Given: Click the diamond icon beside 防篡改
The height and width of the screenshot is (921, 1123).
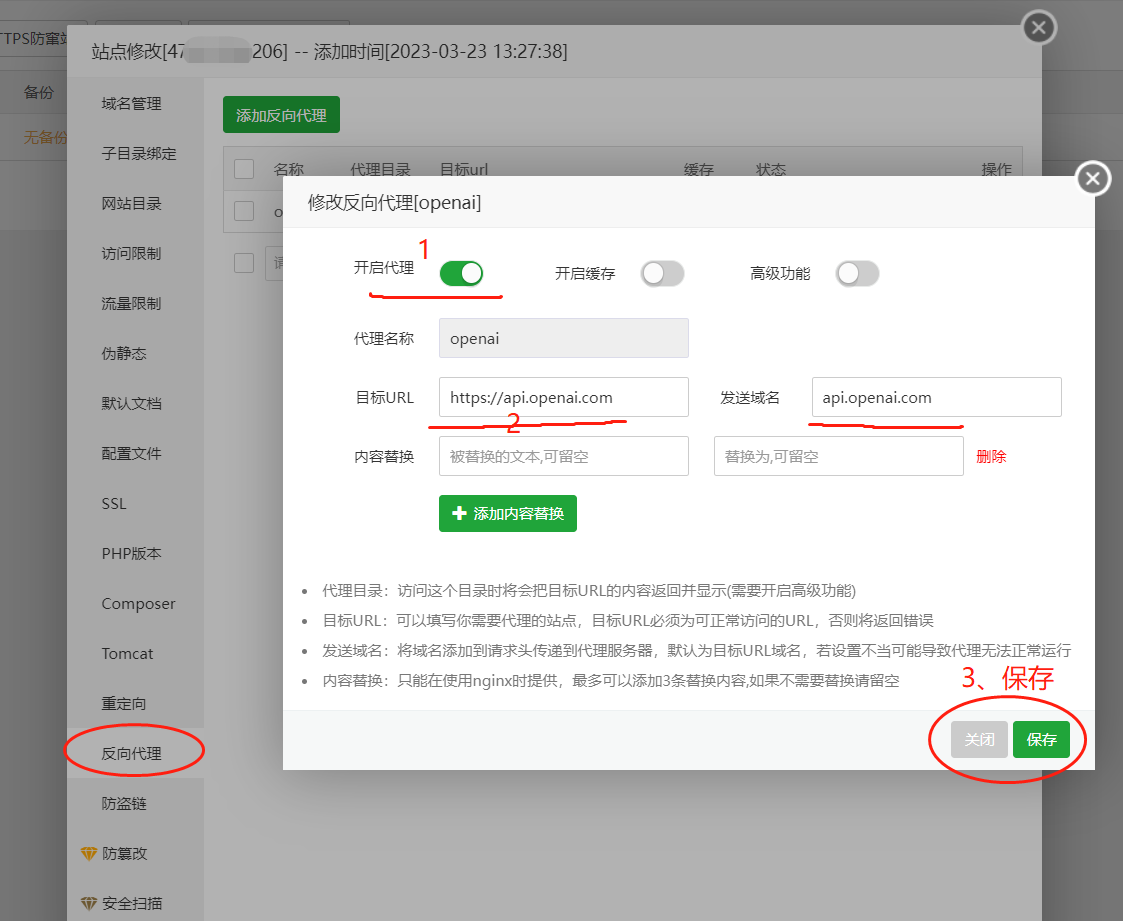Looking at the screenshot, I should pos(89,854).
